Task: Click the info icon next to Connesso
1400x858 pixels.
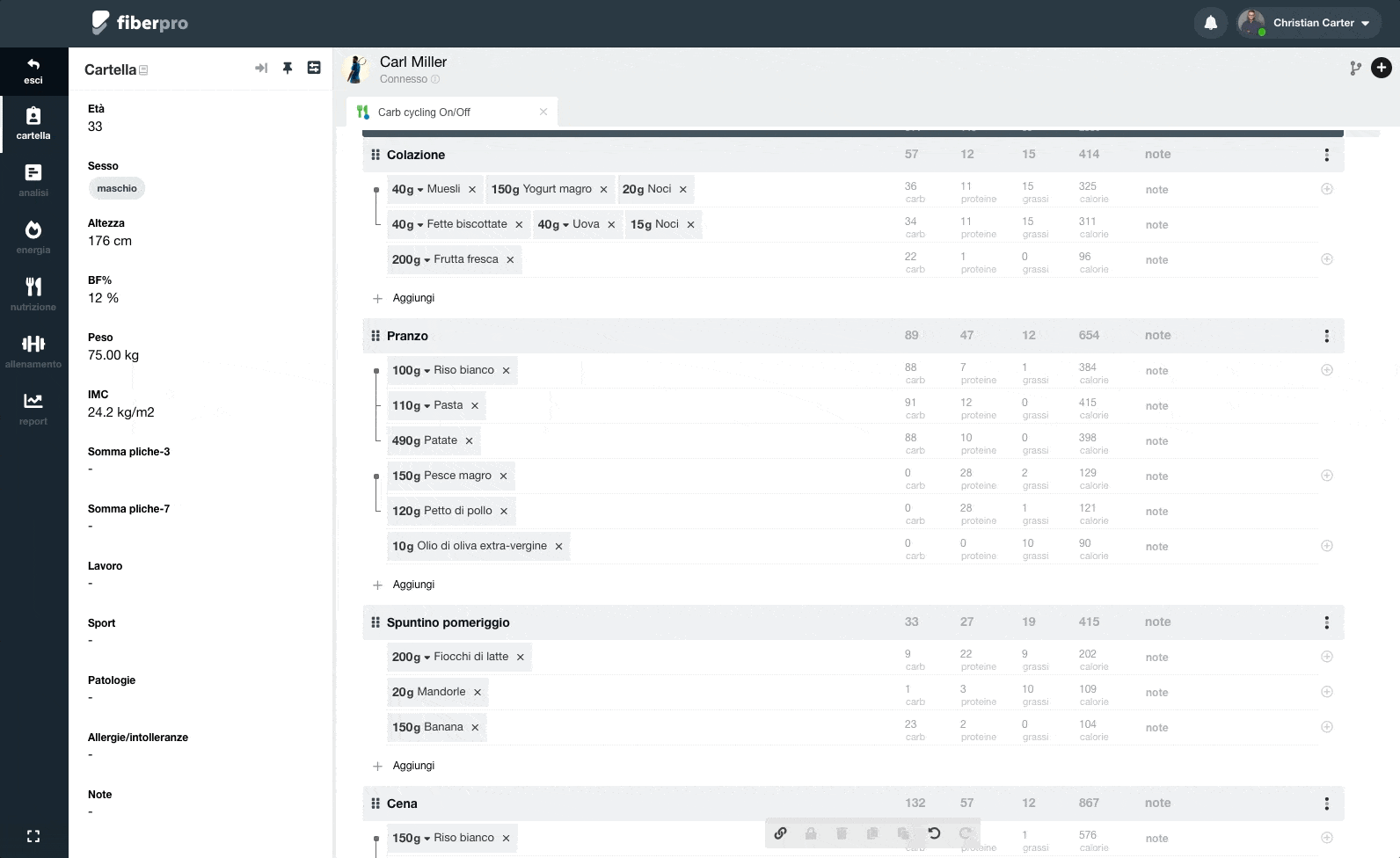Action: pos(435,79)
